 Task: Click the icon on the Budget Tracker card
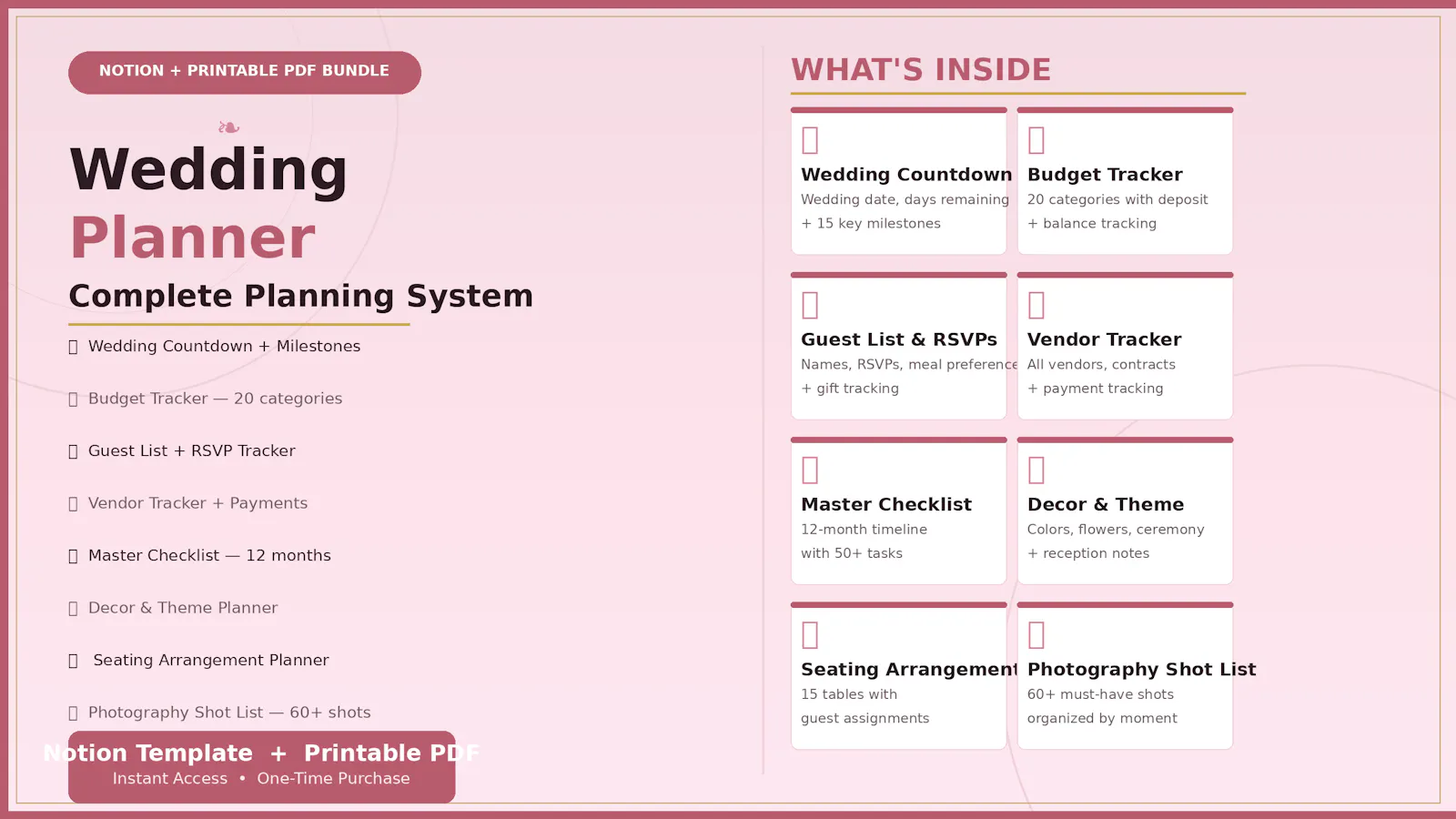click(x=1036, y=140)
